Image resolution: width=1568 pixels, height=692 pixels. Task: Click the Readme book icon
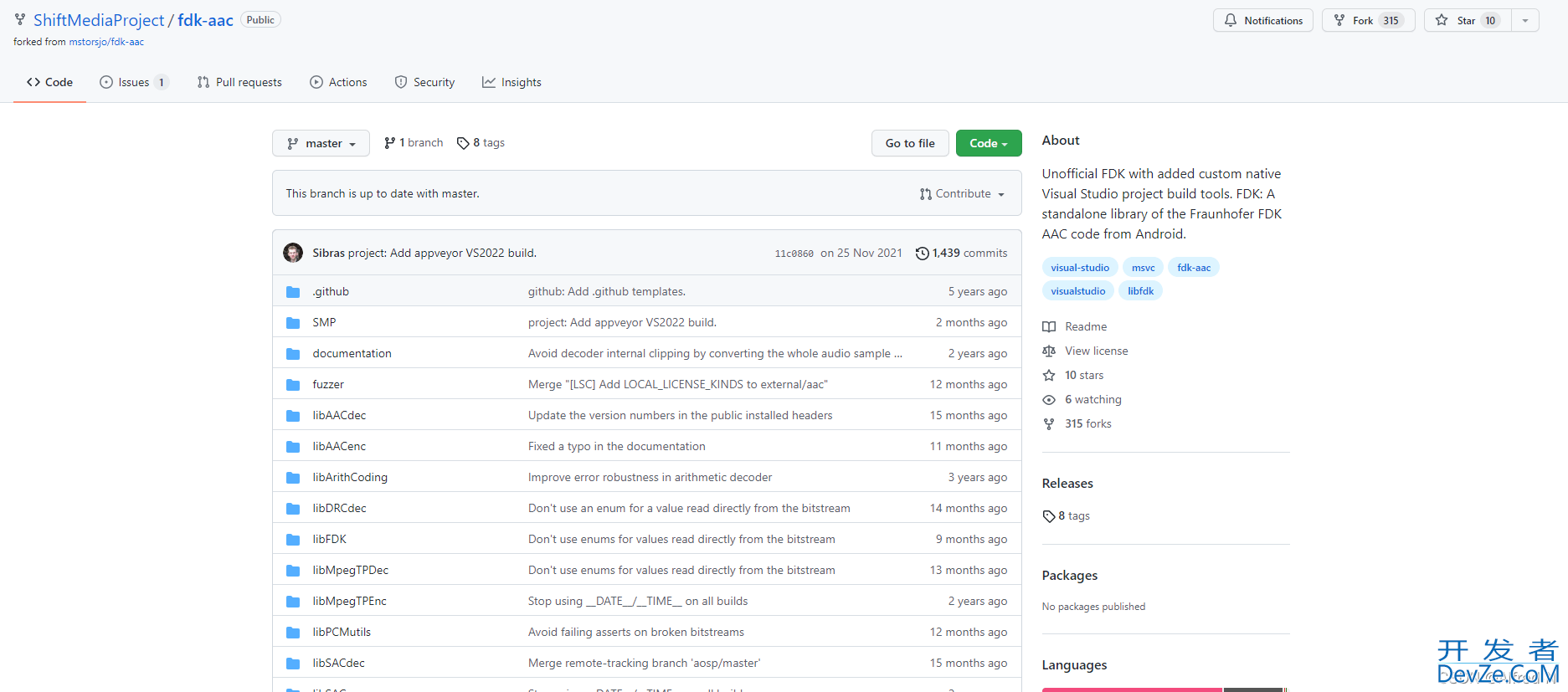1049,327
